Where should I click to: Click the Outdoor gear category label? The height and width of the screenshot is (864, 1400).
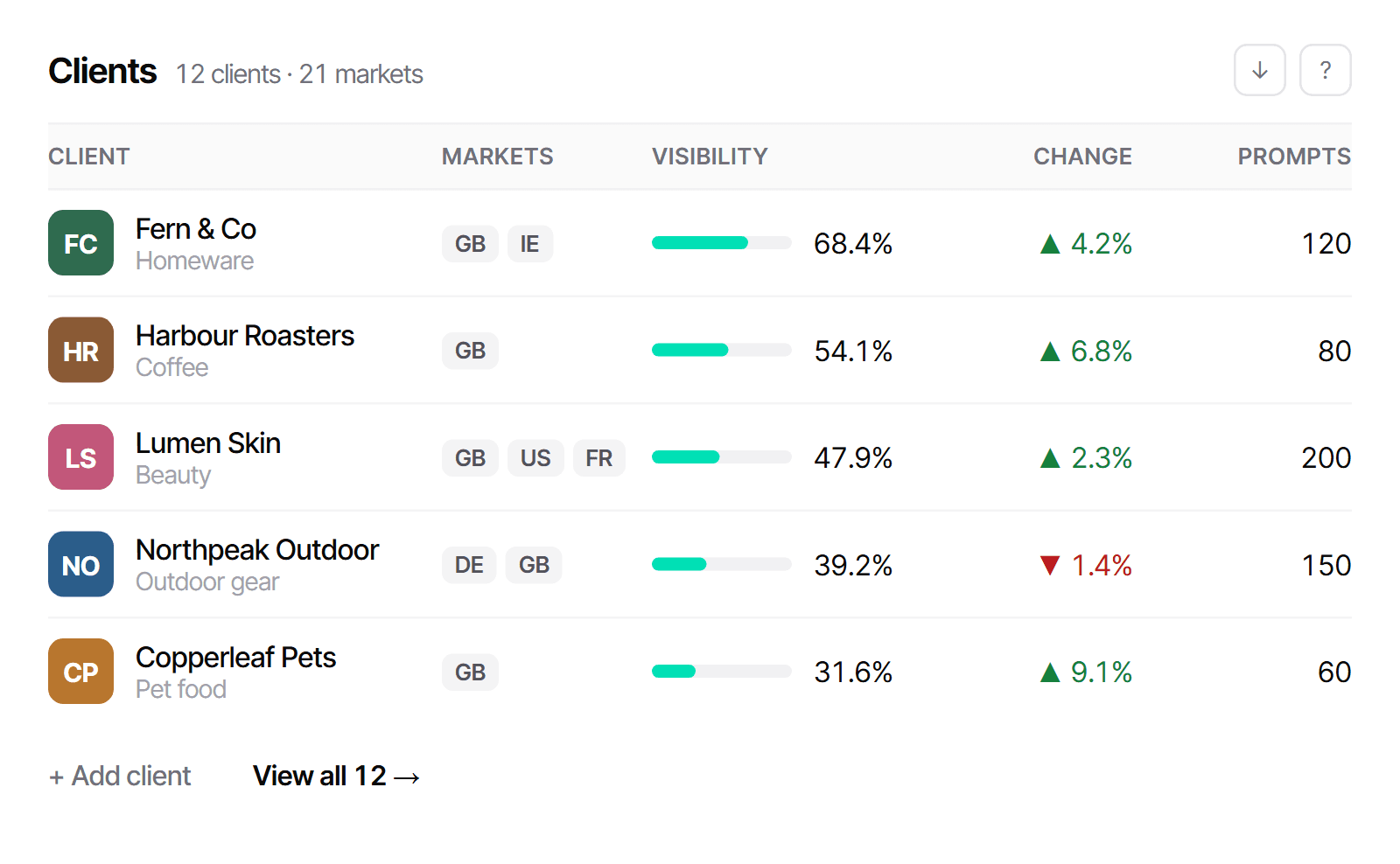(x=207, y=582)
